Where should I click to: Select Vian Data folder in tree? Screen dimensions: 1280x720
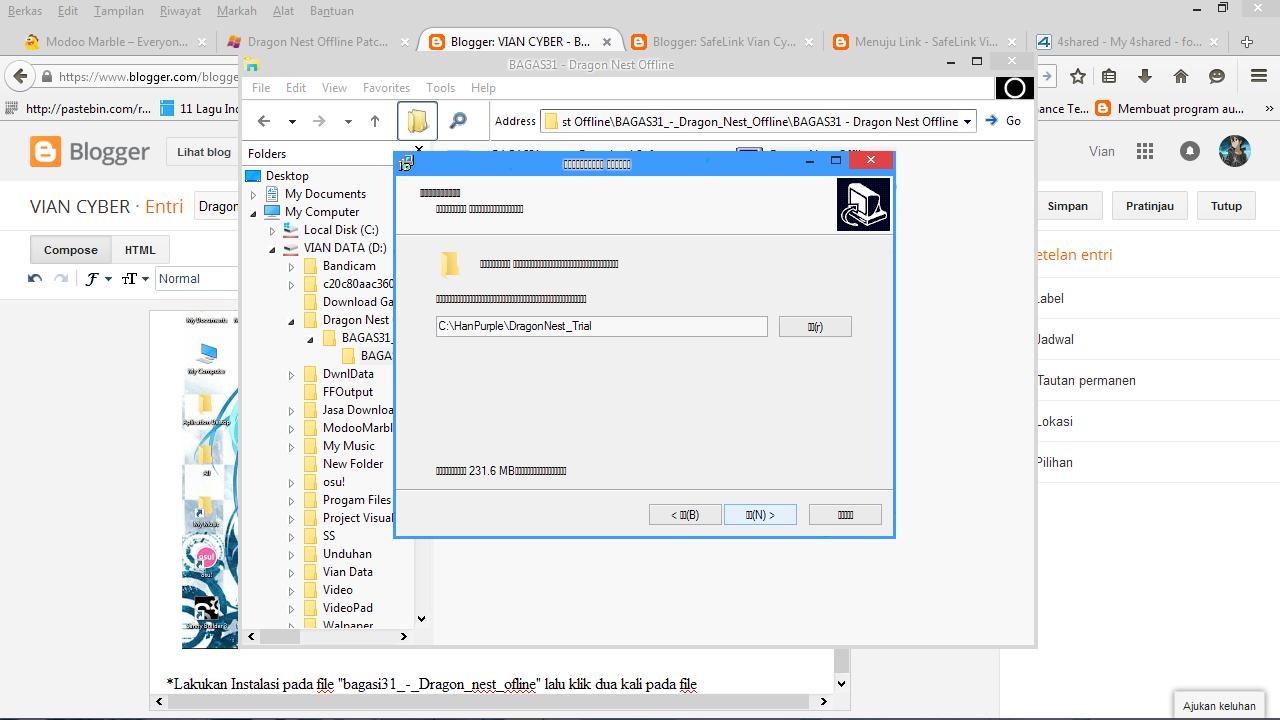click(347, 572)
